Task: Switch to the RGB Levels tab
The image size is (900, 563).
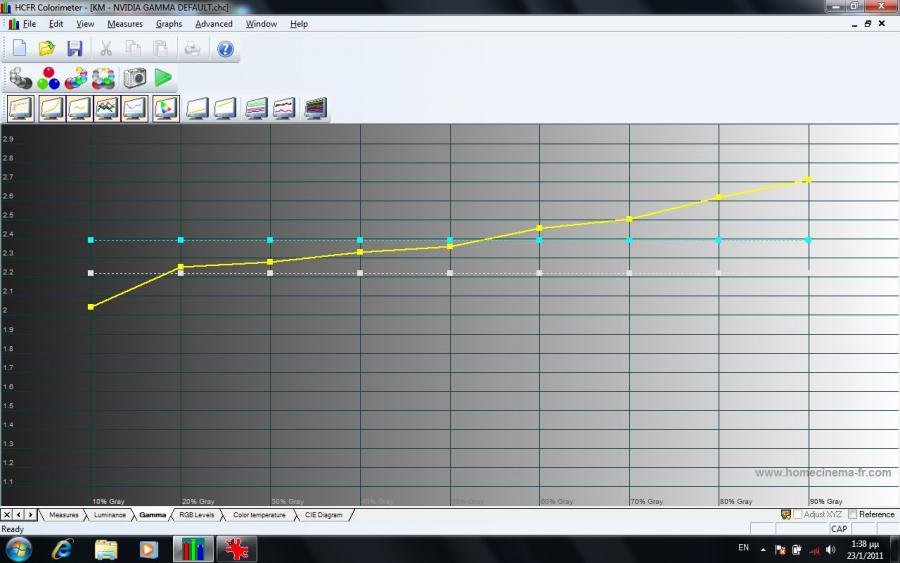Action: point(195,515)
